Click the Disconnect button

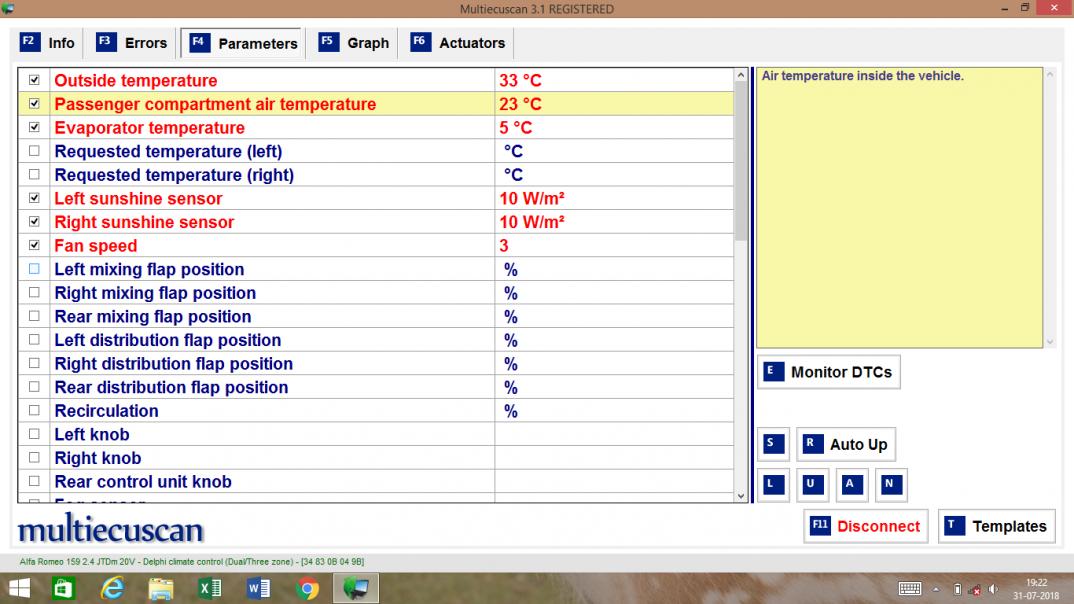[866, 526]
